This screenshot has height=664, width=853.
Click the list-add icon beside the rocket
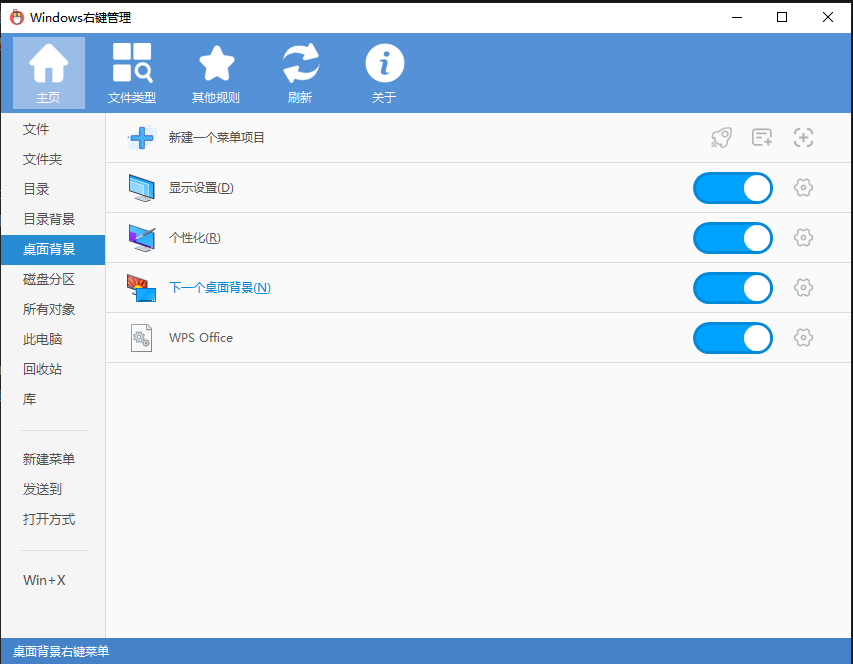point(762,138)
